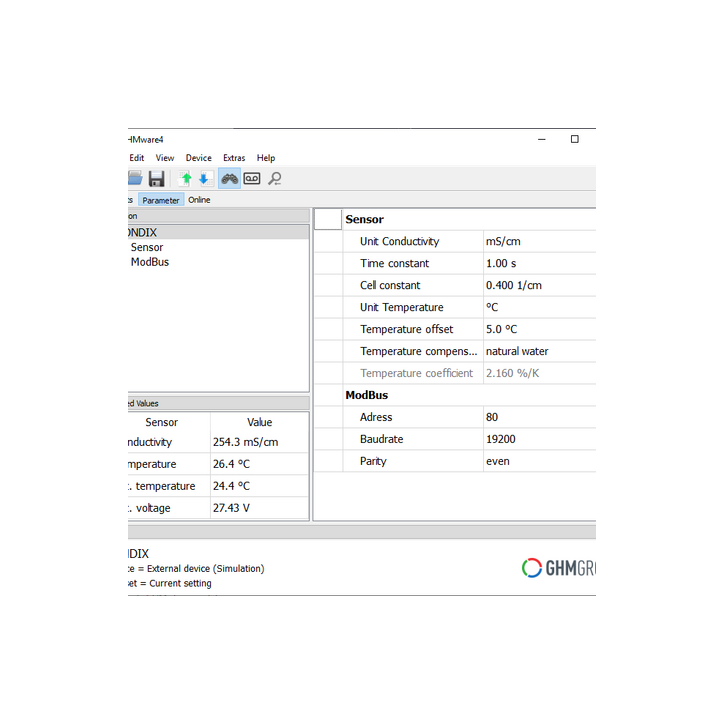Click the 26.4 °C measured value

pyautogui.click(x=231, y=464)
